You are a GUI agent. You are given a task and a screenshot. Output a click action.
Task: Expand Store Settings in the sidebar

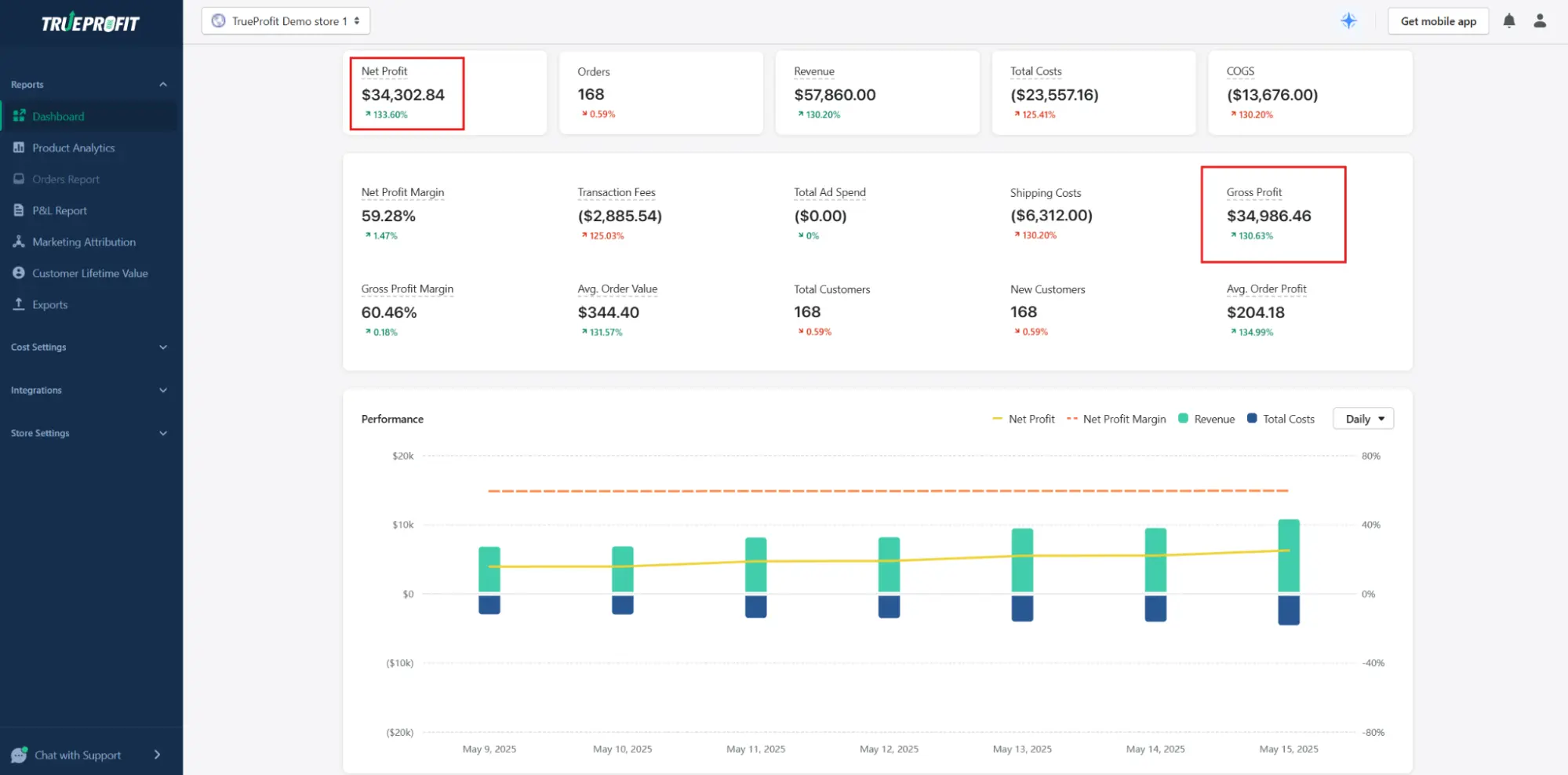(x=162, y=432)
